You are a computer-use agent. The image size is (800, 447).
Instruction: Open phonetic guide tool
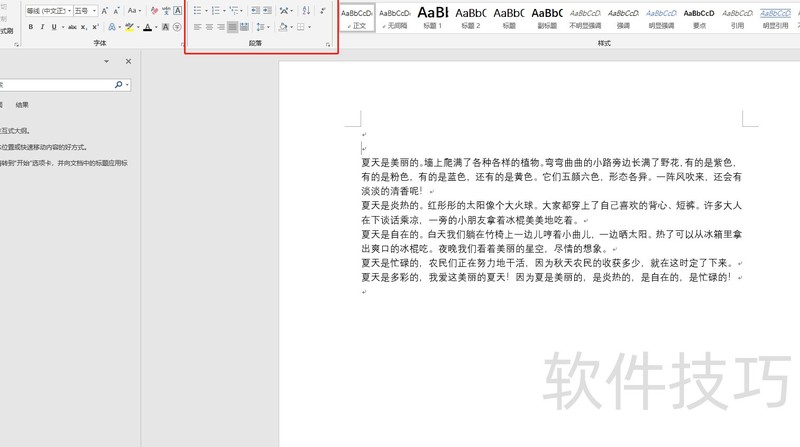click(166, 11)
